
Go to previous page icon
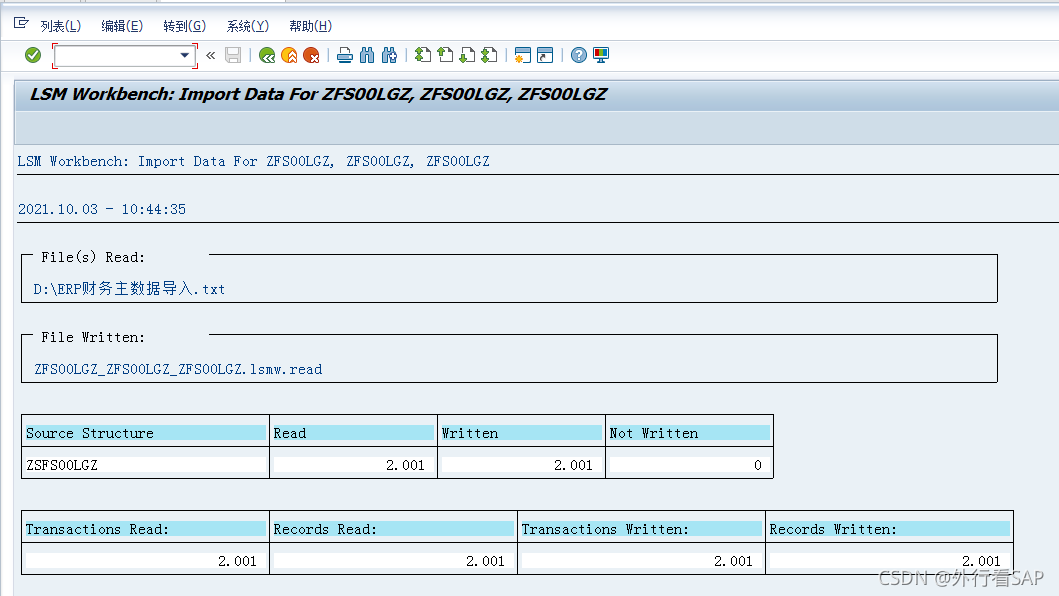point(445,55)
